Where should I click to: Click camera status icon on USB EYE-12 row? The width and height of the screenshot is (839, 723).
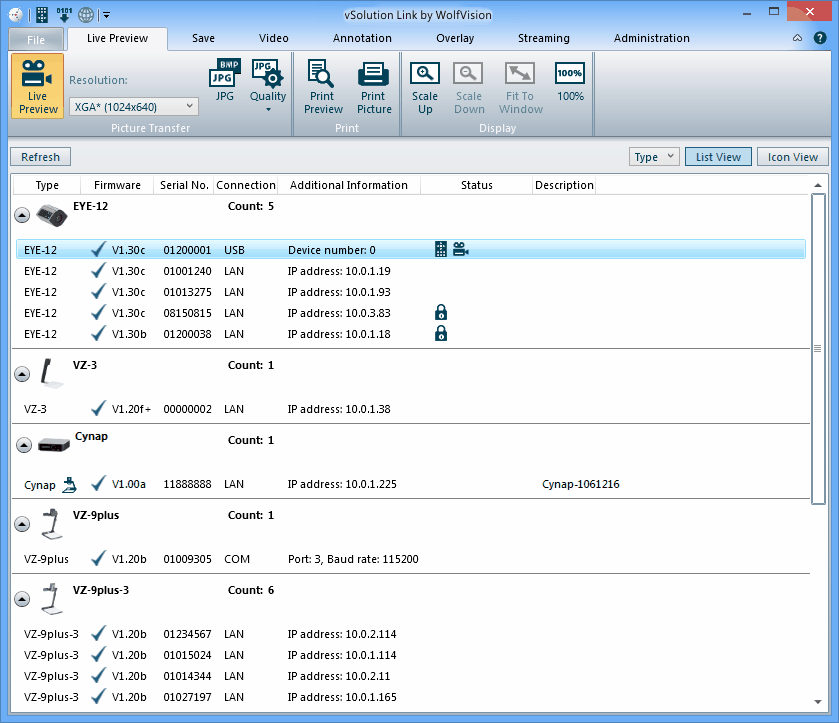click(x=460, y=249)
